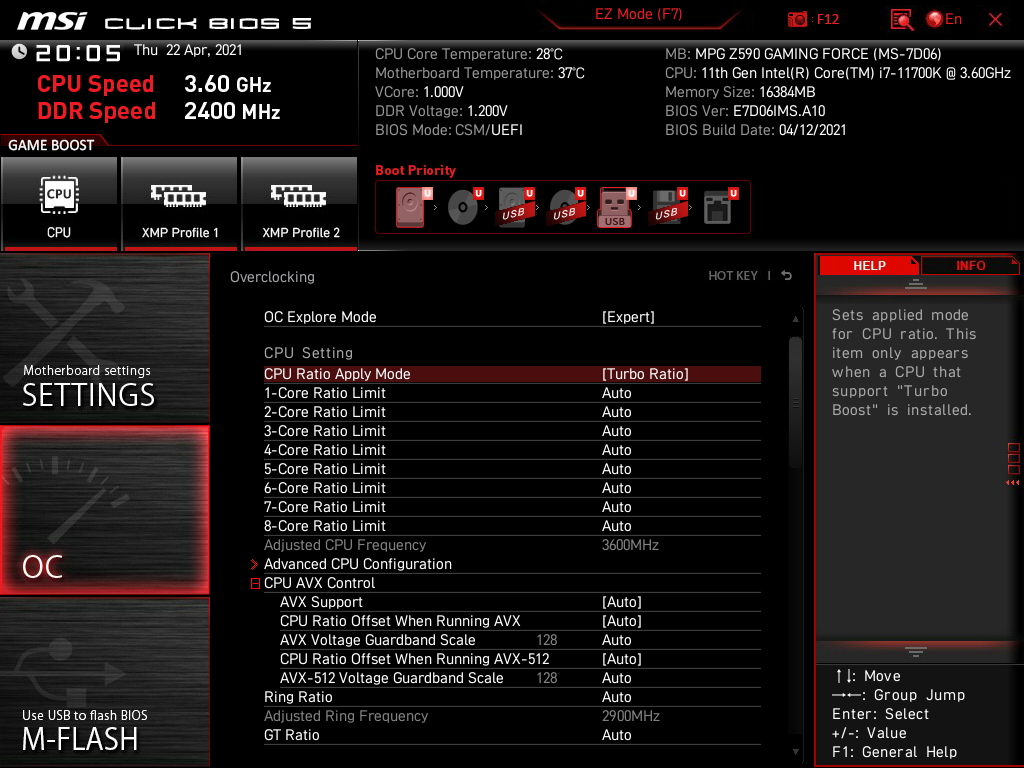The height and width of the screenshot is (768, 1024).
Task: Enable XMP Profile 2
Action: pyautogui.click(x=299, y=204)
